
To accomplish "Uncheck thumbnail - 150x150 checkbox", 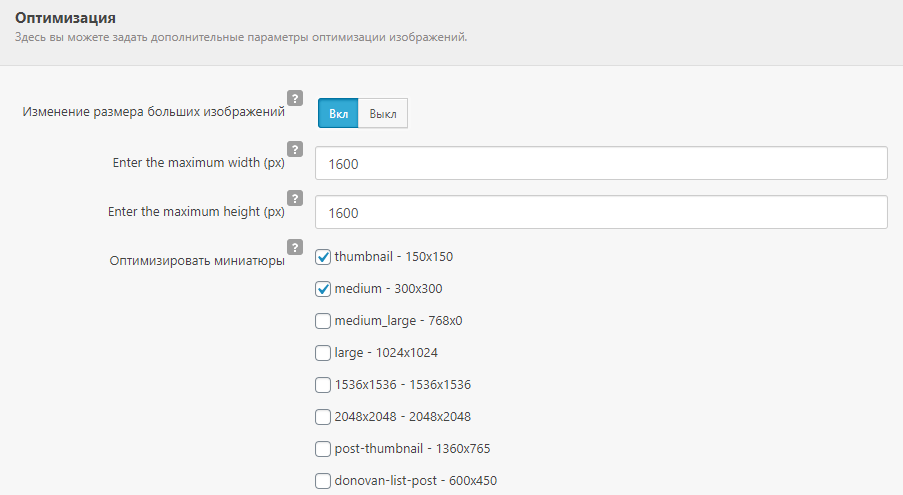I will click(x=323, y=257).
